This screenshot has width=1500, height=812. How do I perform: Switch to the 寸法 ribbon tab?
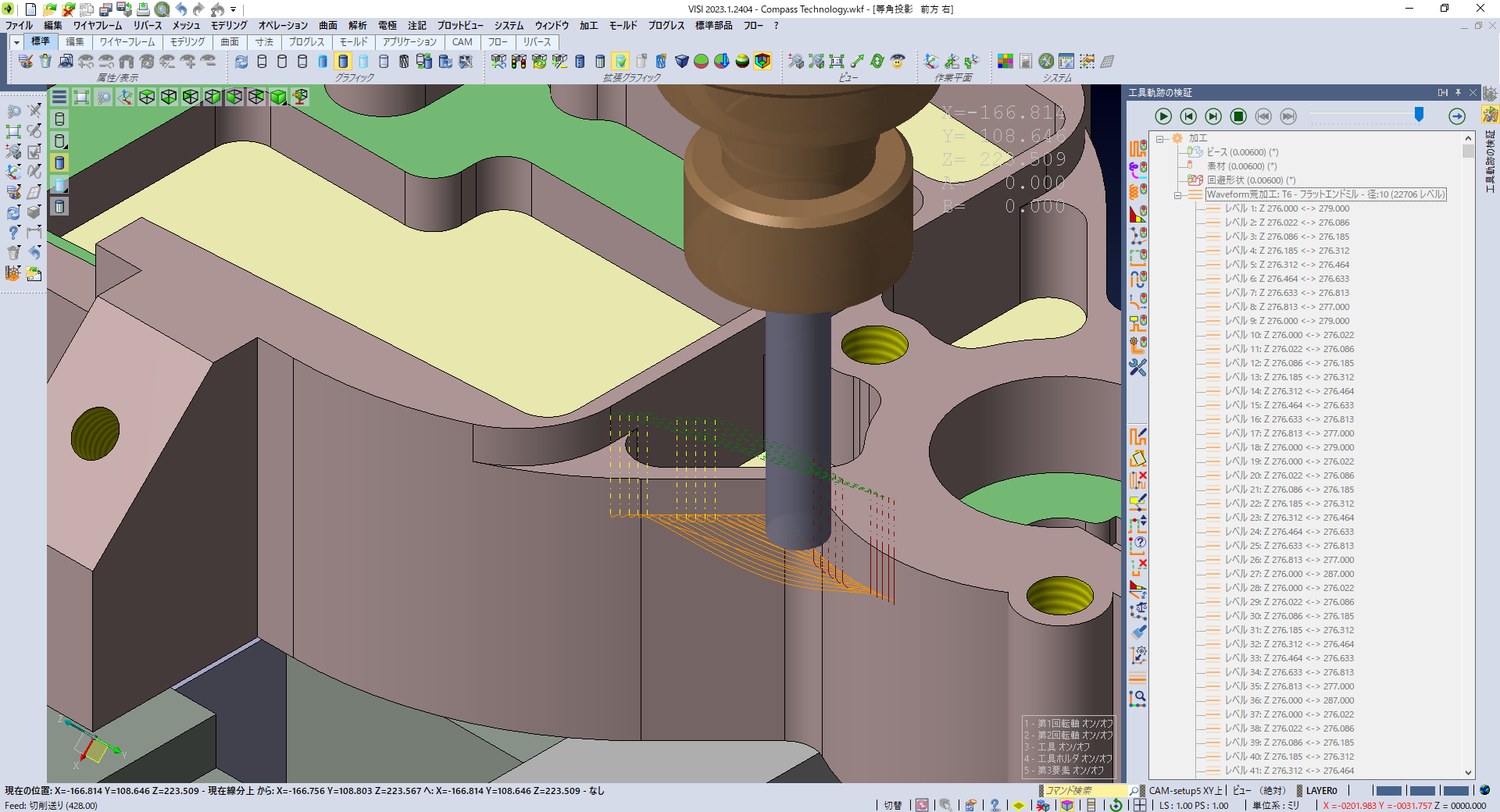(264, 42)
